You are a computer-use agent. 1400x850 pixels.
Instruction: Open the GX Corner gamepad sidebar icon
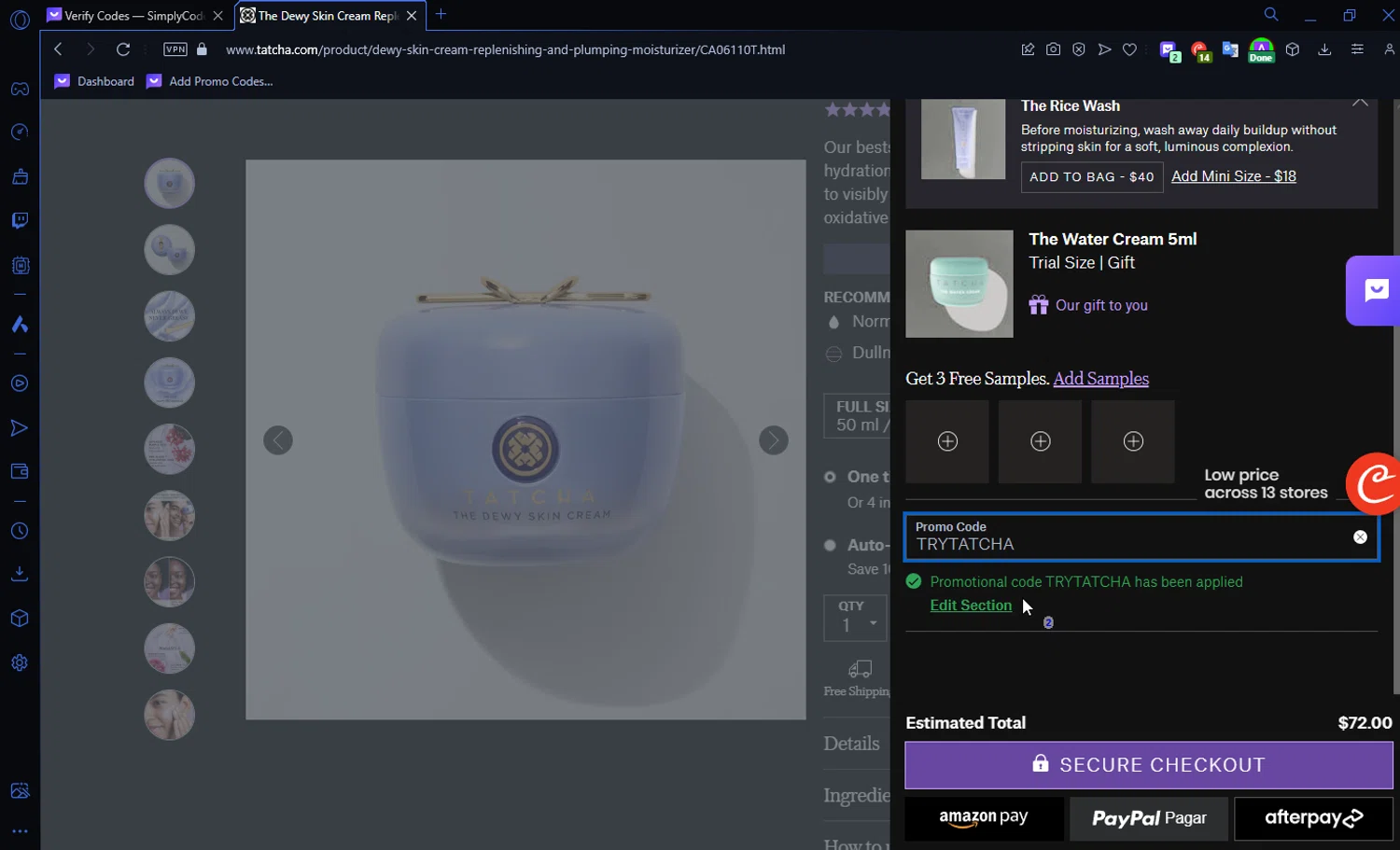[20, 89]
